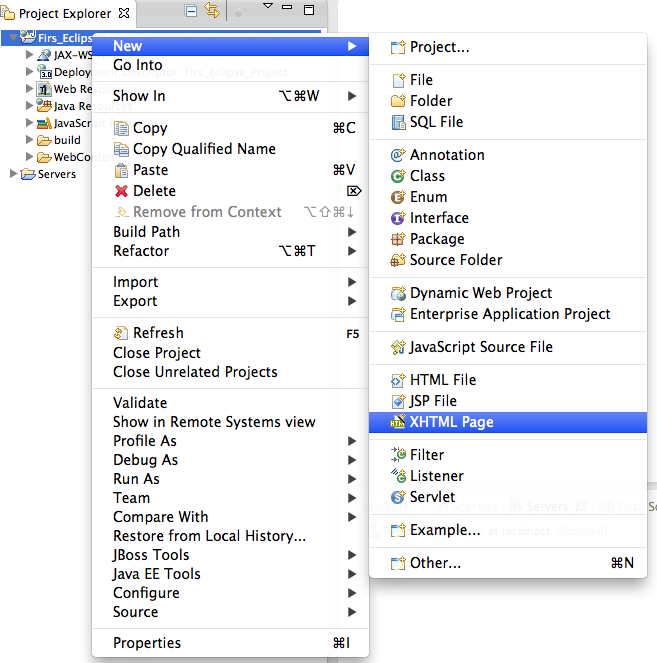
Task: Click the Listener icon
Action: 398,476
